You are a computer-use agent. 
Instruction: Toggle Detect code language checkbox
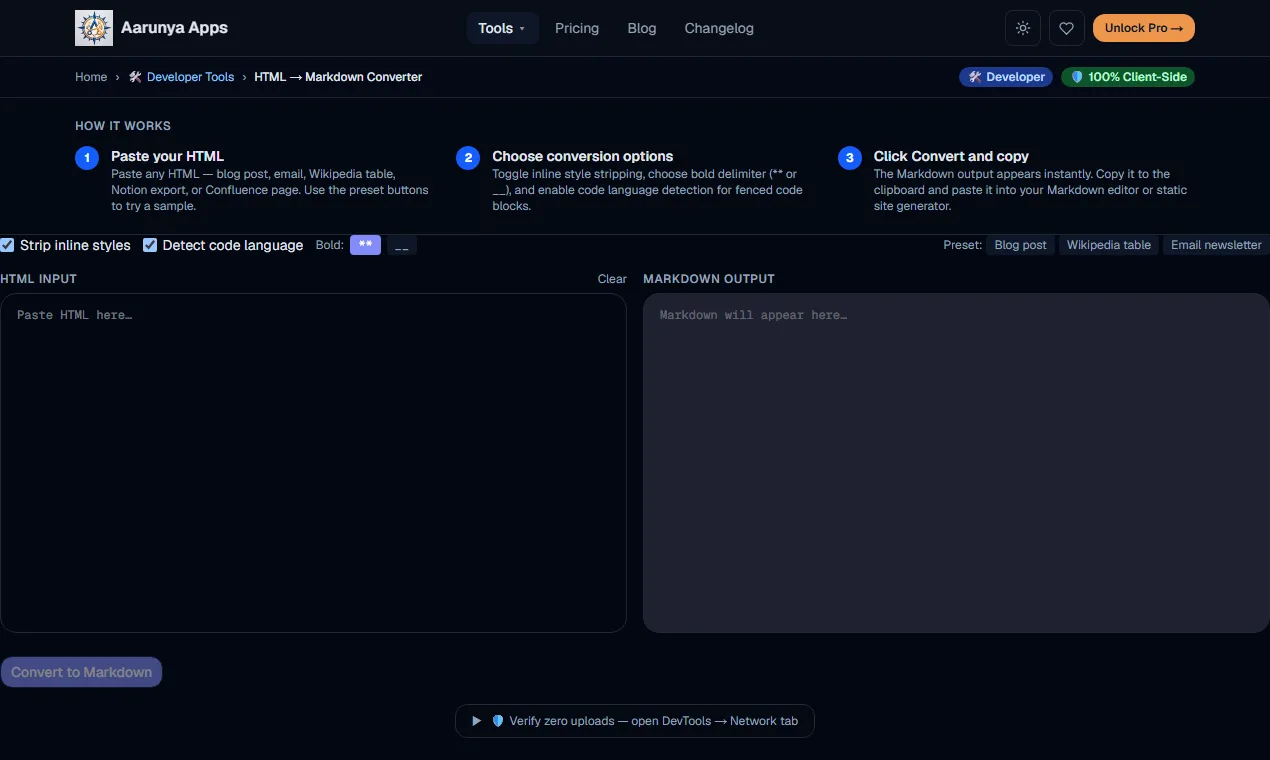pyautogui.click(x=150, y=245)
